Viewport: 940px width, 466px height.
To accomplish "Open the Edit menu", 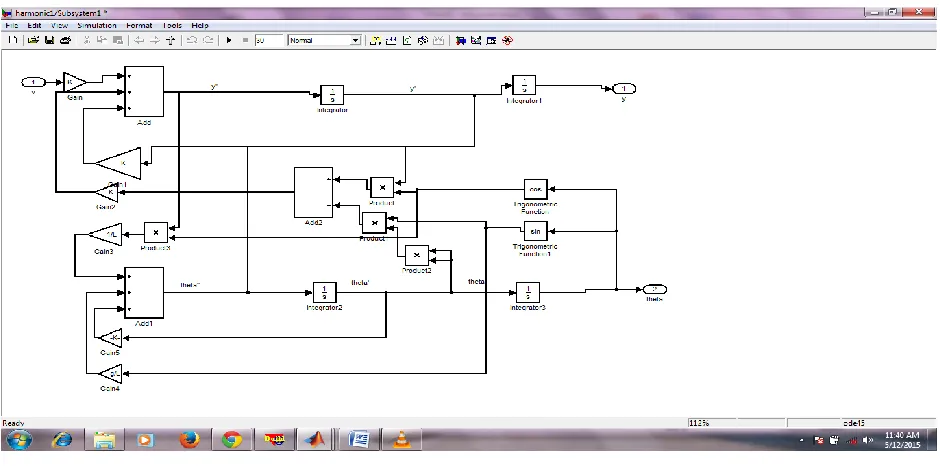I will click(34, 25).
